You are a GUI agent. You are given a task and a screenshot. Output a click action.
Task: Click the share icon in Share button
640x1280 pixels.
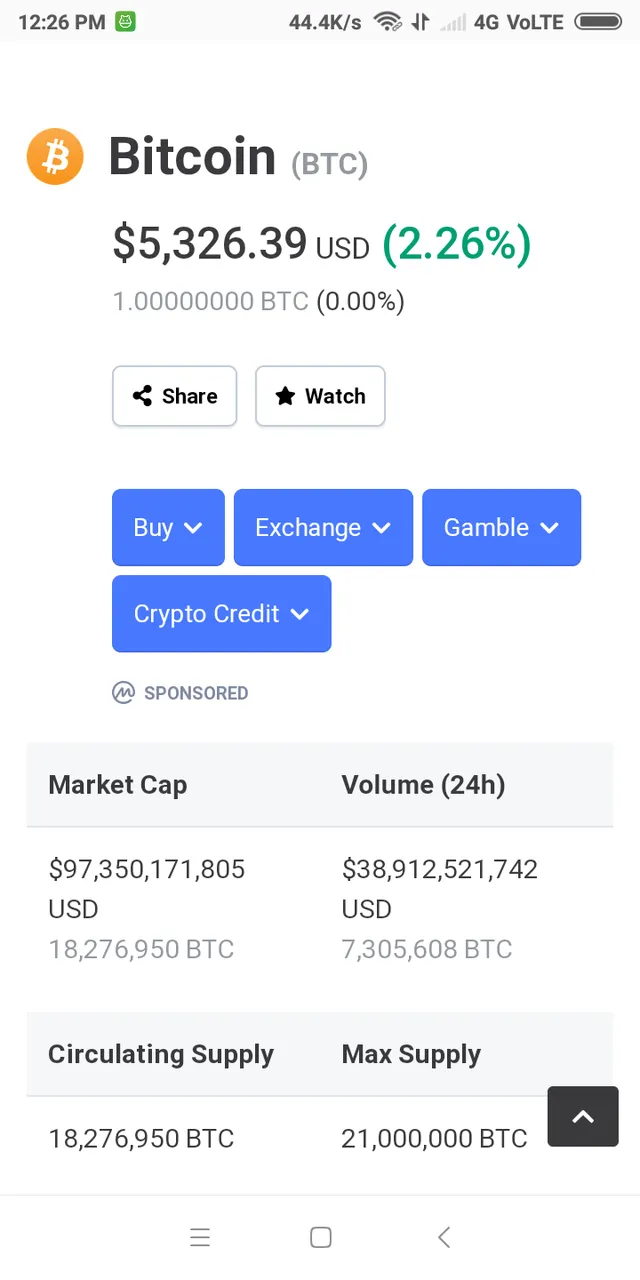pos(142,396)
